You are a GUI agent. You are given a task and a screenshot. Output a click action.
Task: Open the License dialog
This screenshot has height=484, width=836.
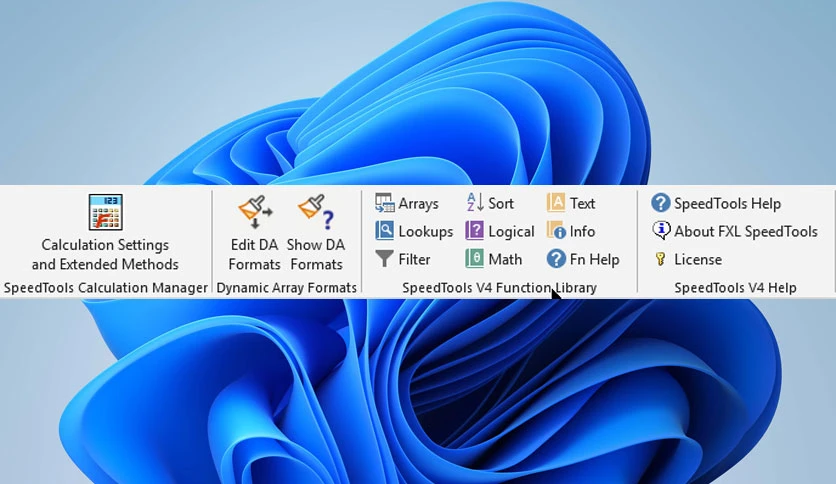click(687, 260)
